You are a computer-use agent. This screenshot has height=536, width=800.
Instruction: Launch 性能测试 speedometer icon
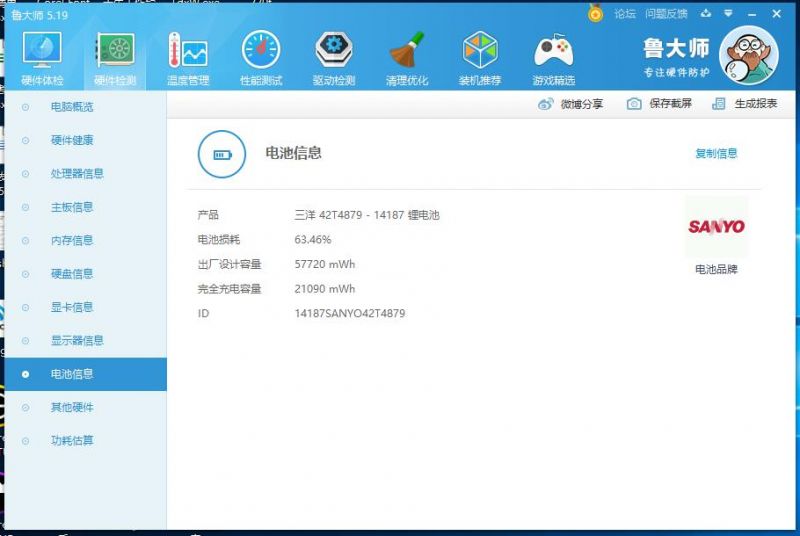[x=261, y=50]
